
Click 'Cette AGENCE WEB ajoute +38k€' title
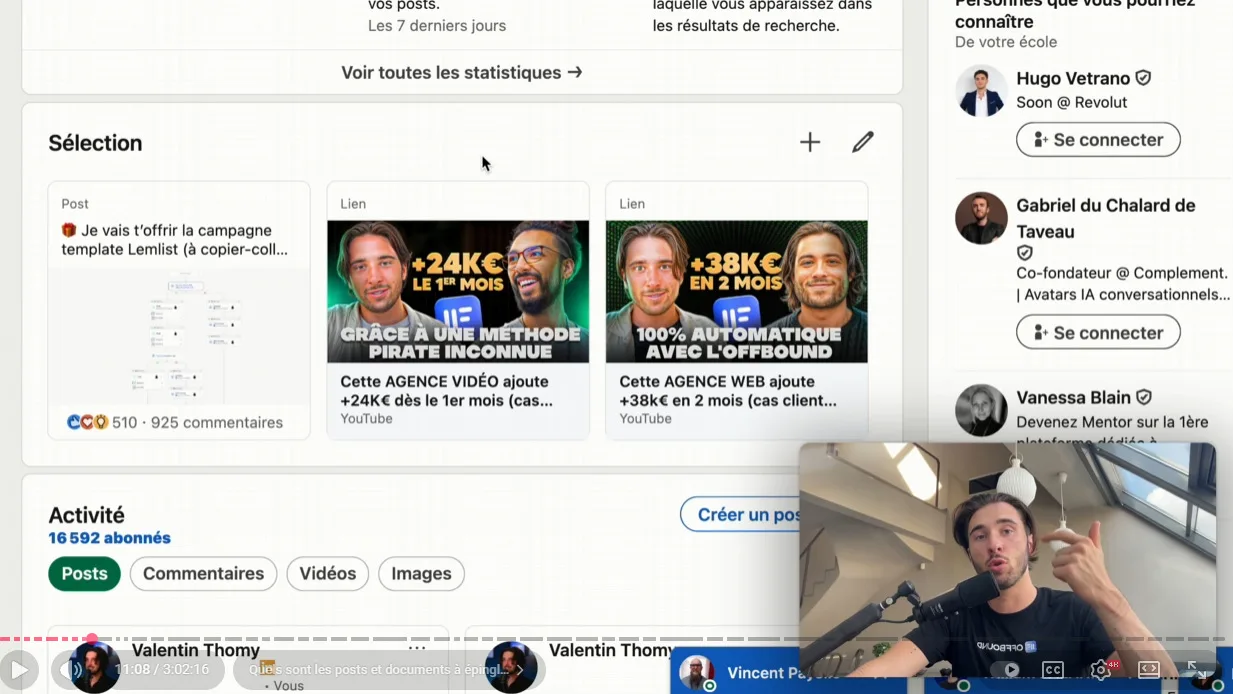[728, 391]
